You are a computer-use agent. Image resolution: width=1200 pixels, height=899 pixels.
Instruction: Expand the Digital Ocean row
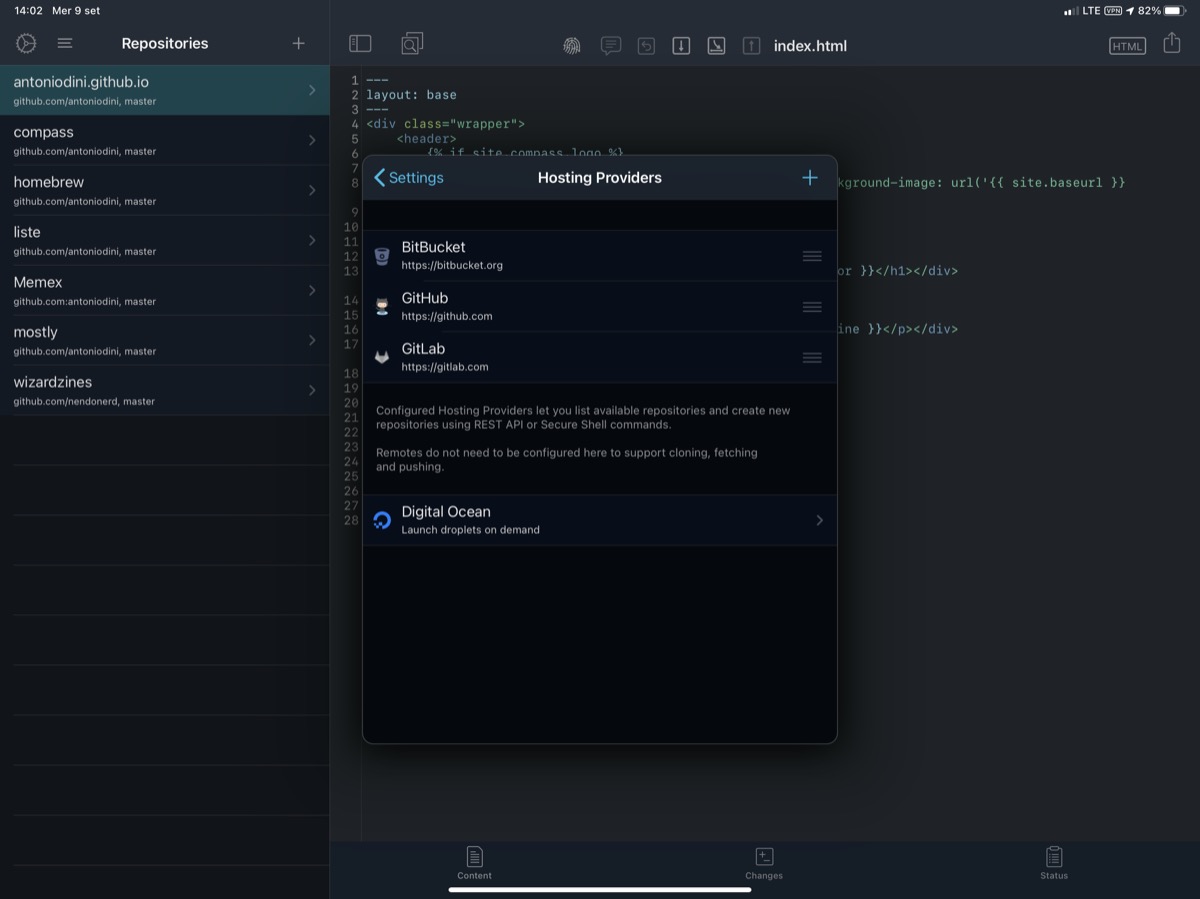point(819,520)
